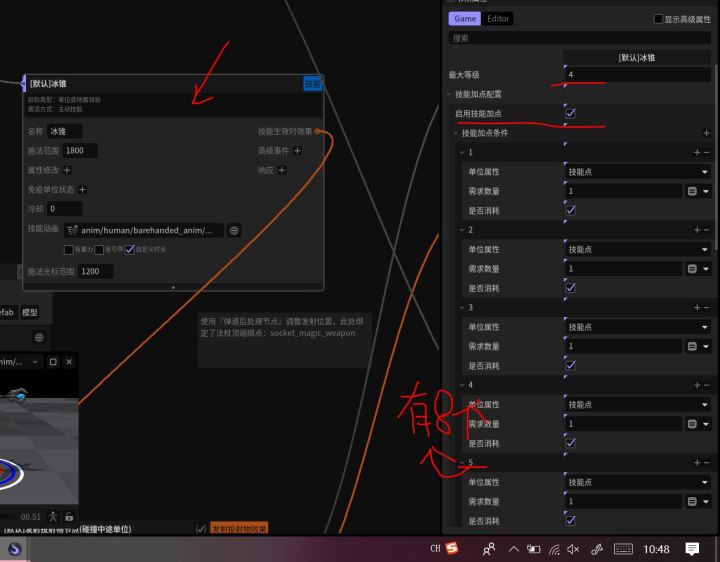This screenshot has height=562, width=720.
Task: Switch to the Game tab
Action: 465,19
